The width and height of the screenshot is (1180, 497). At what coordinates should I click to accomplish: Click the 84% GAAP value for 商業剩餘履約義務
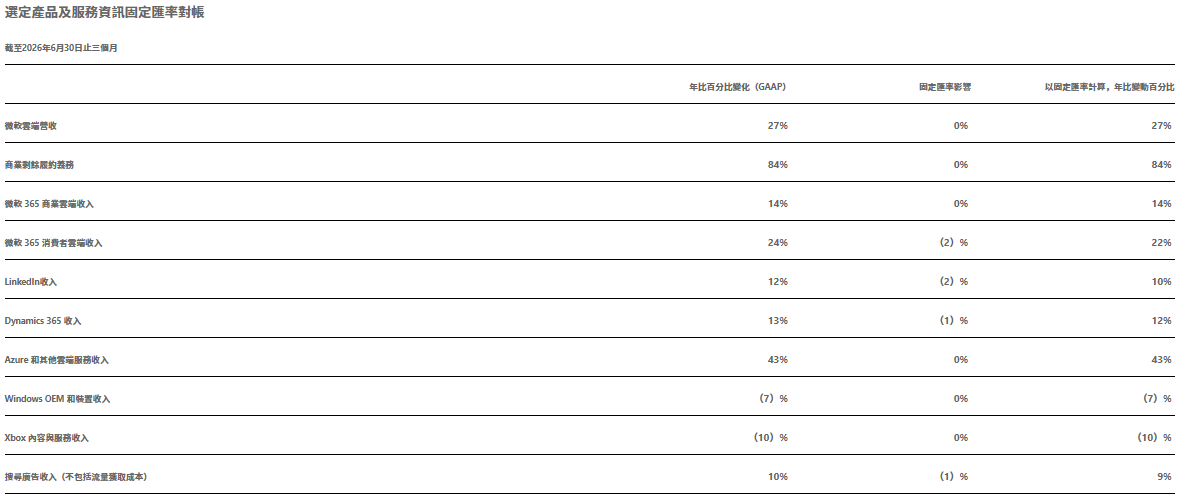pos(777,165)
